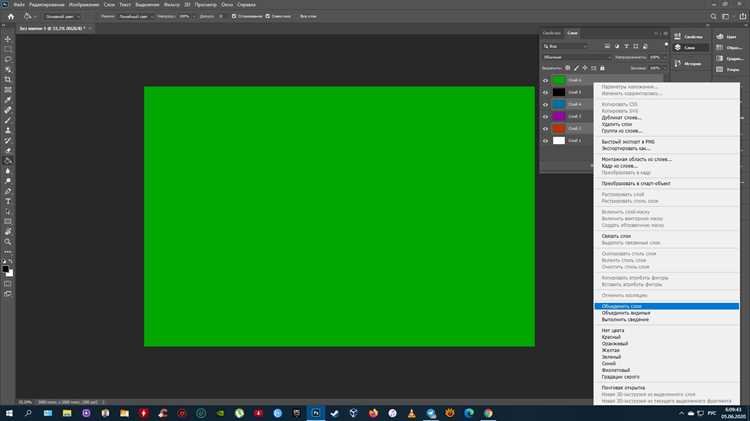Select the Move tool
750x421 pixels.
point(8,39)
